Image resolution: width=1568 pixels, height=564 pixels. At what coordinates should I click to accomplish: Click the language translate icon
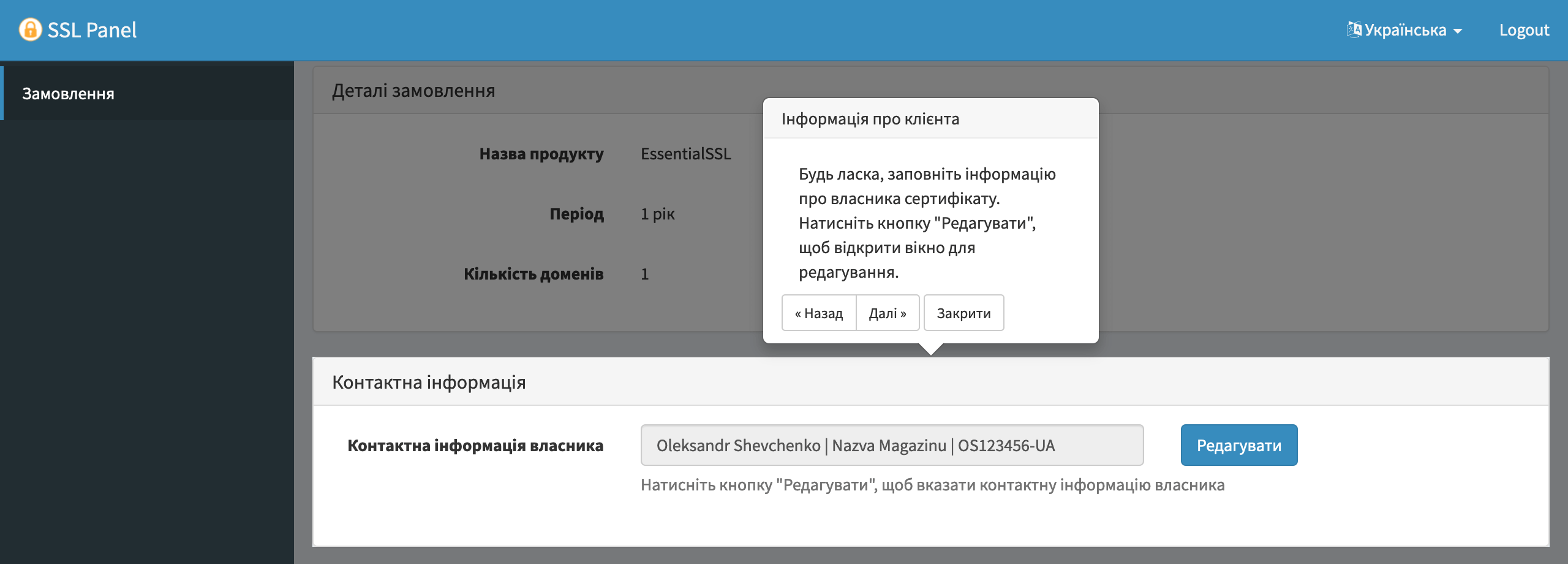1354,29
